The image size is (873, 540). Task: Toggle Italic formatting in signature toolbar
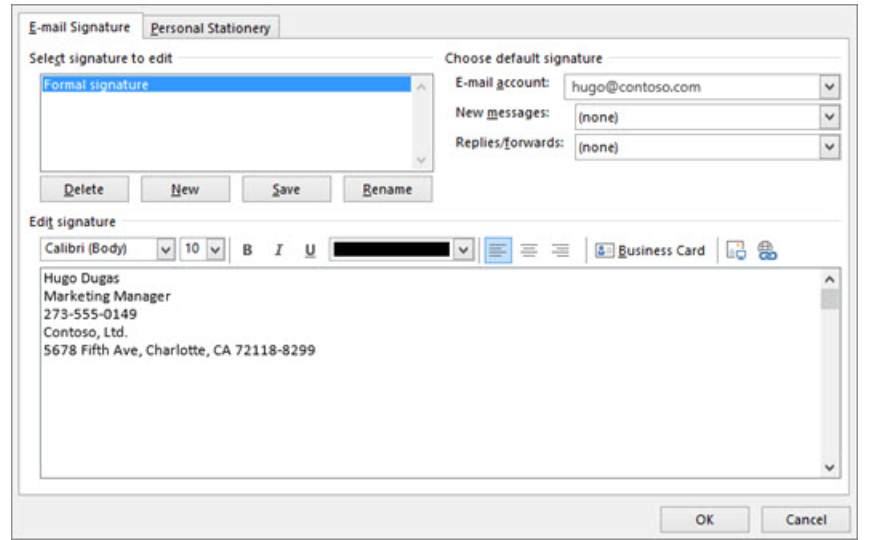click(x=279, y=251)
